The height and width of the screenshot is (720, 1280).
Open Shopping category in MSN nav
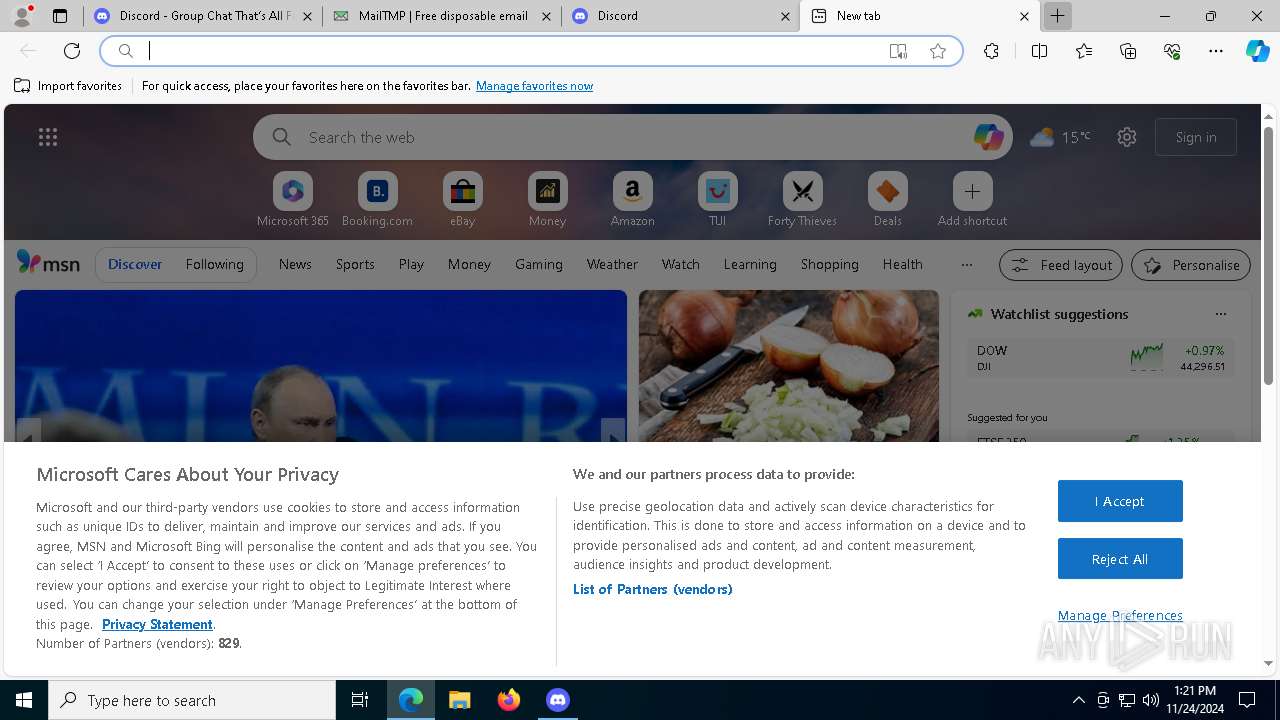pyautogui.click(x=830, y=264)
